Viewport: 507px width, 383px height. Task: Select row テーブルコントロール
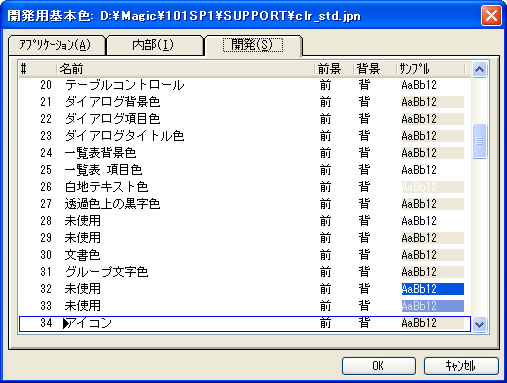tap(245, 85)
